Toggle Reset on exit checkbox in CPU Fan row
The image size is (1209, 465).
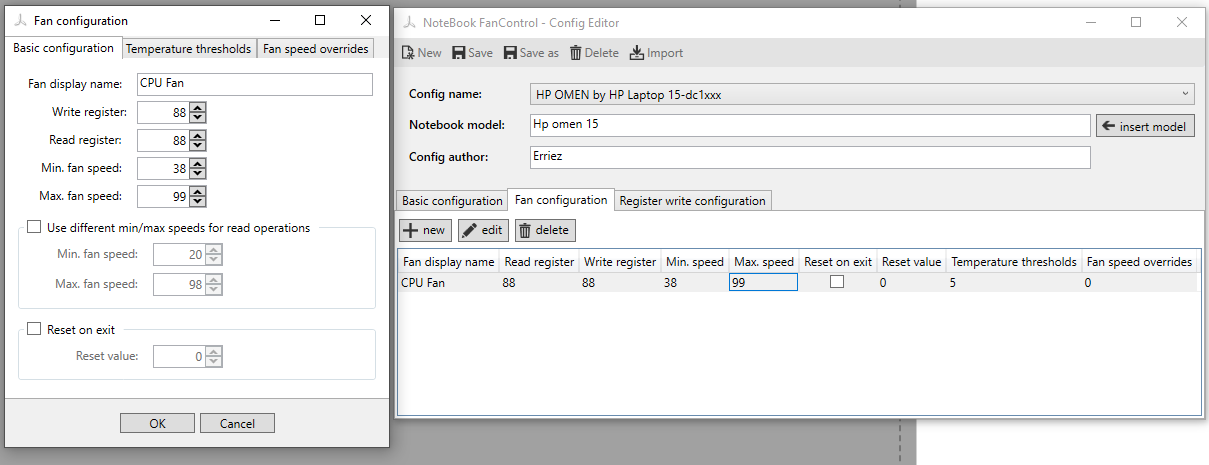(837, 282)
